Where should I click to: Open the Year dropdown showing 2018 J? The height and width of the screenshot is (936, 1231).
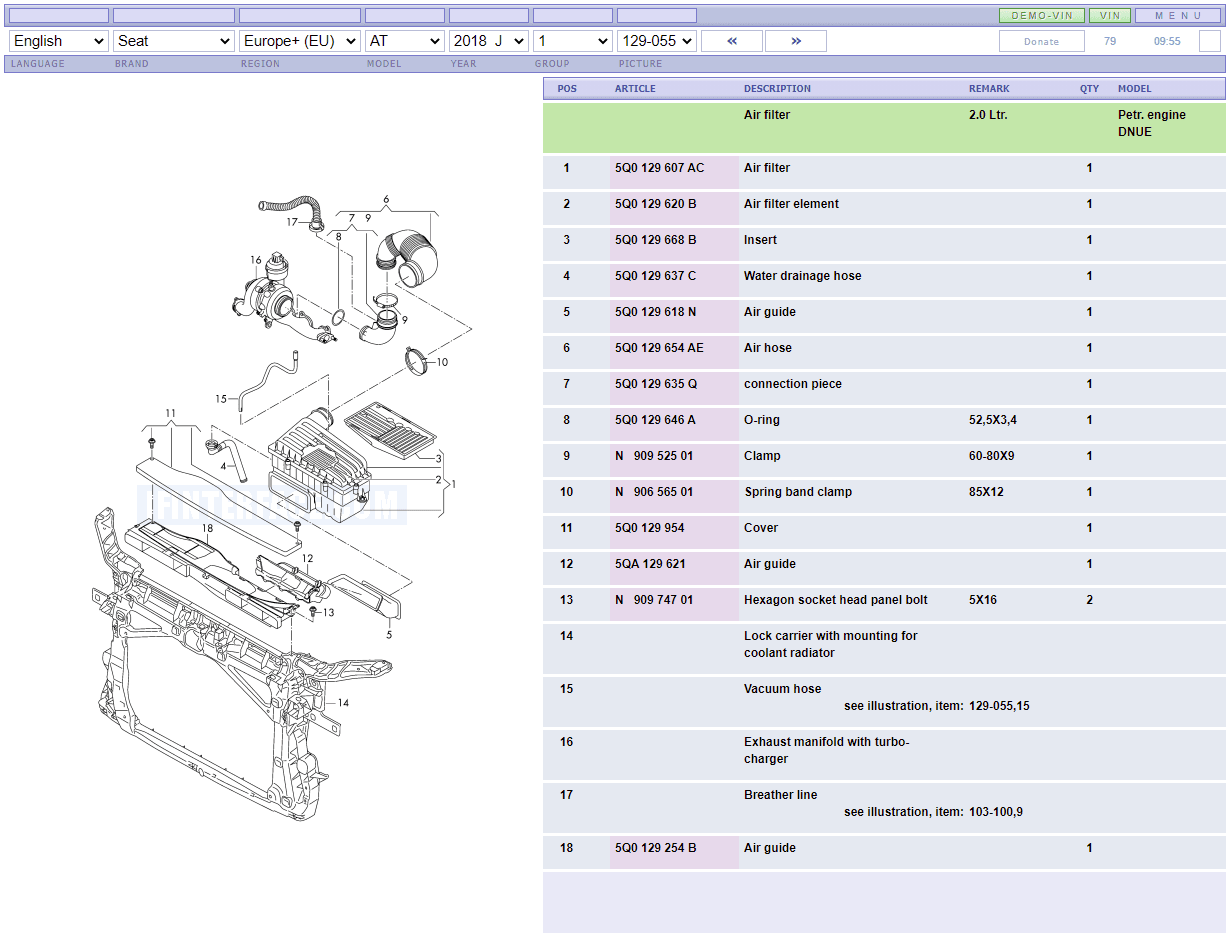[488, 41]
